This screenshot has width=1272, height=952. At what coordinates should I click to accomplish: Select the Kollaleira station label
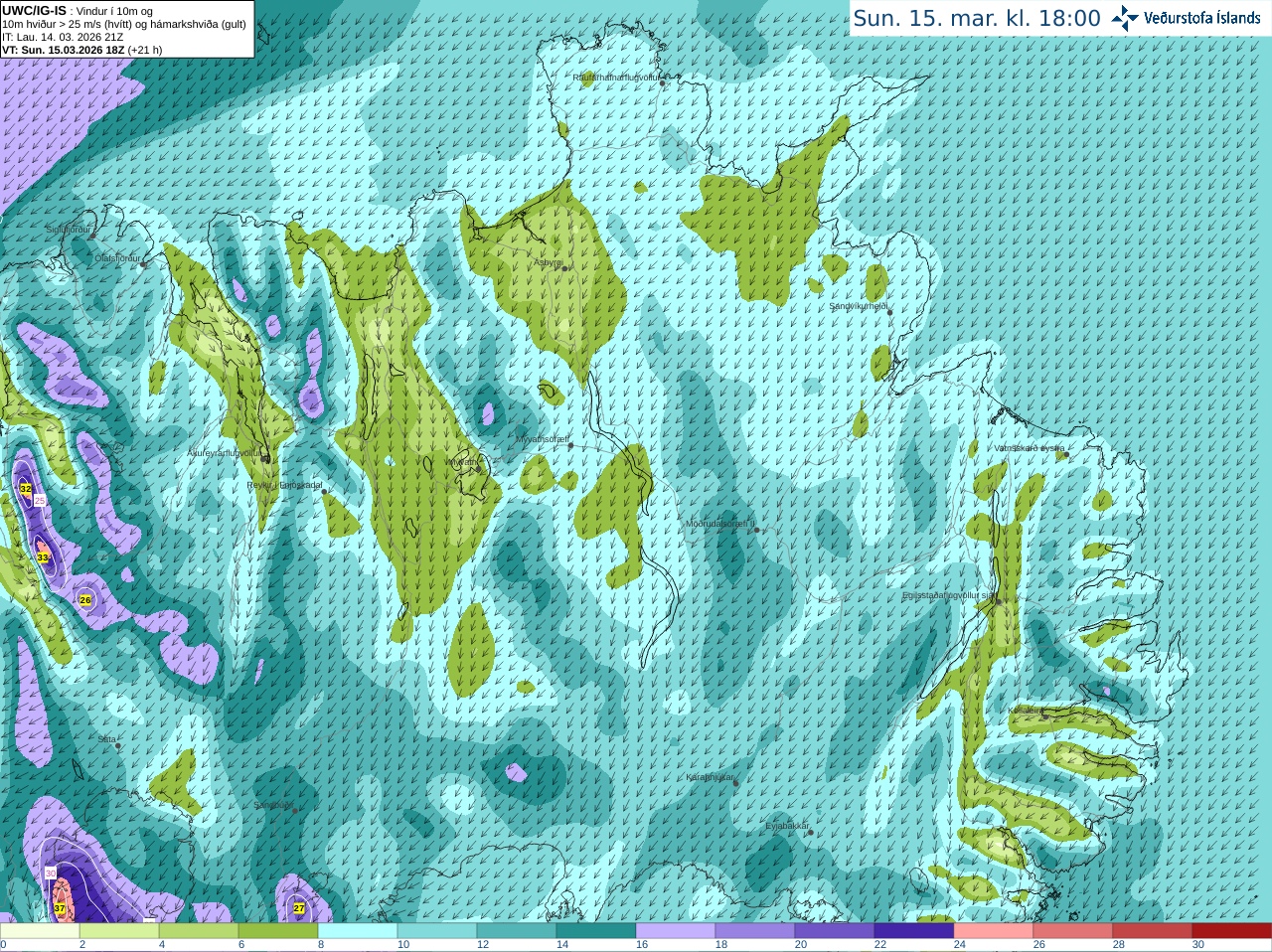(x=1025, y=711)
